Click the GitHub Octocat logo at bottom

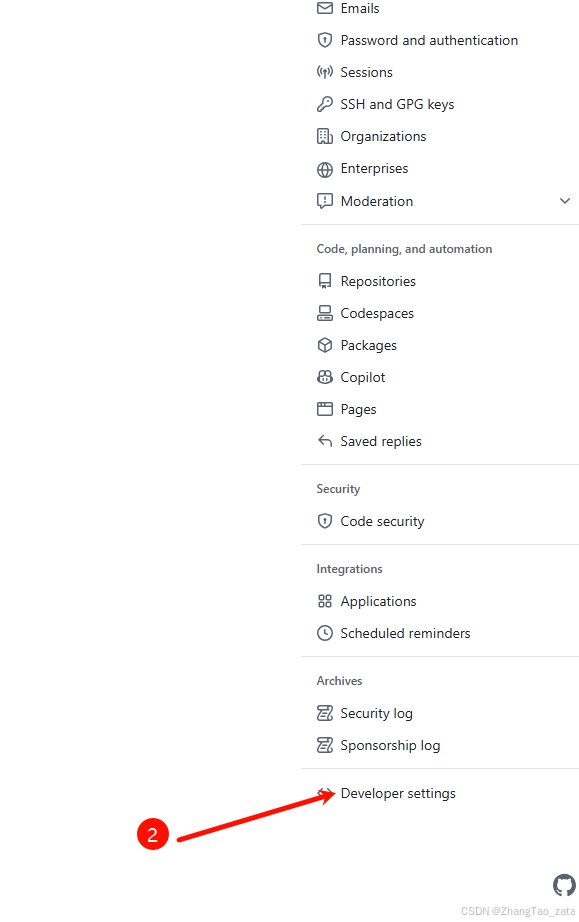click(564, 885)
